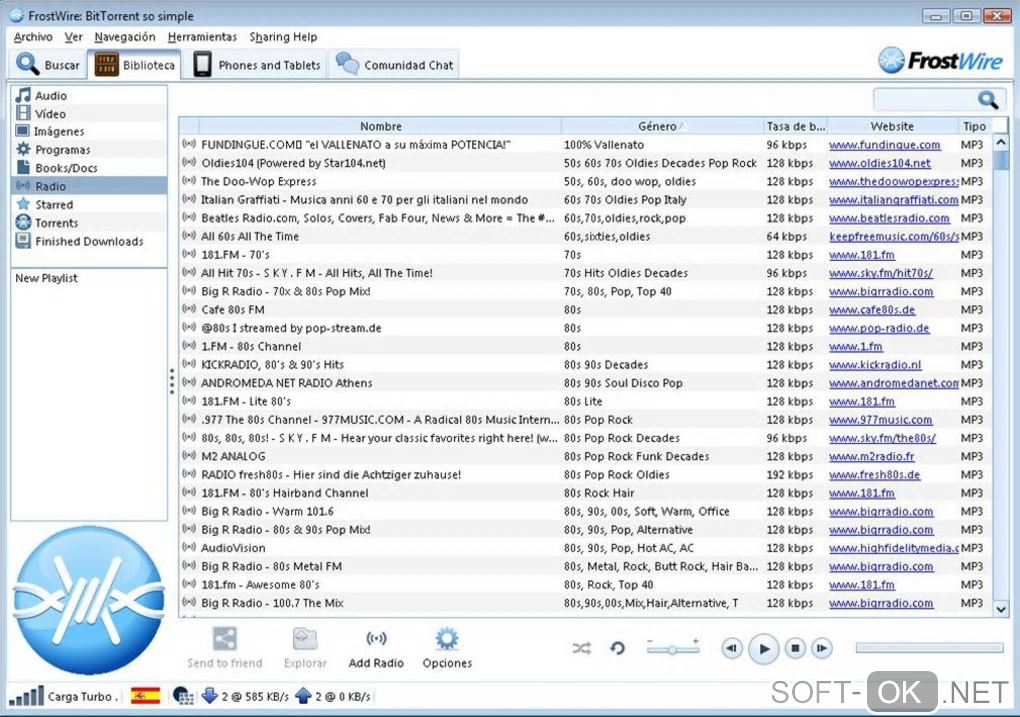Click the Send to friend share icon
1020x717 pixels.
coord(225,640)
